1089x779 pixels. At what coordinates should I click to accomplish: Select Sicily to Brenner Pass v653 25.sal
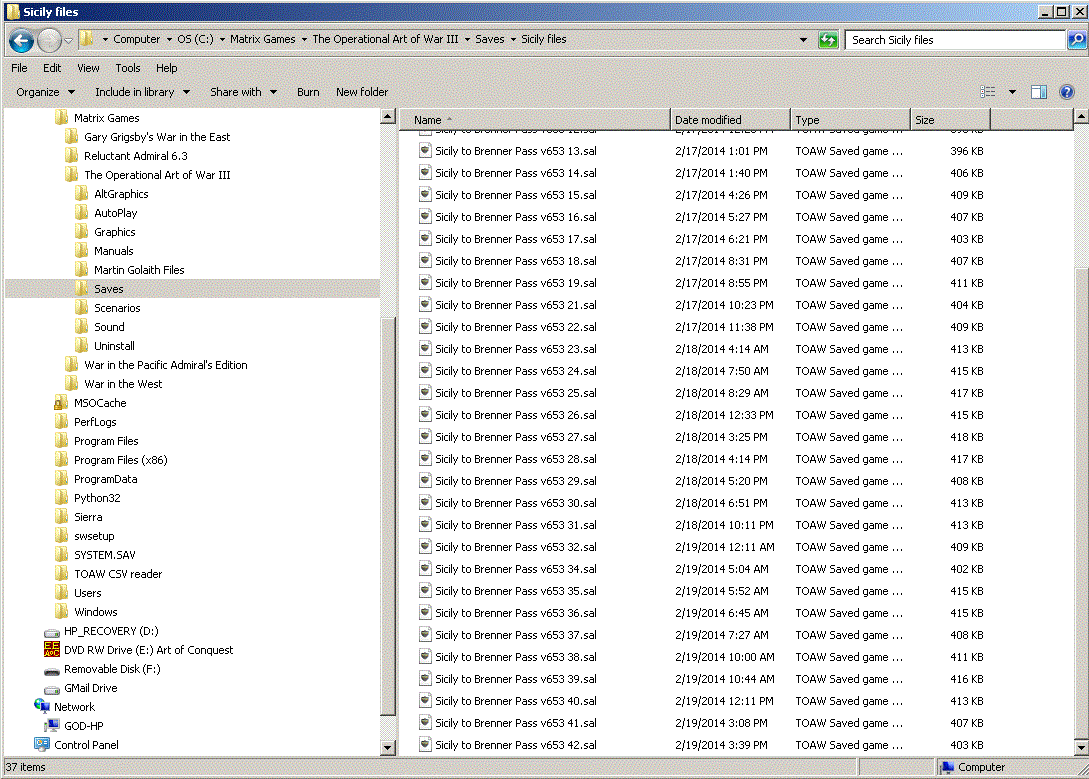[x=515, y=393]
